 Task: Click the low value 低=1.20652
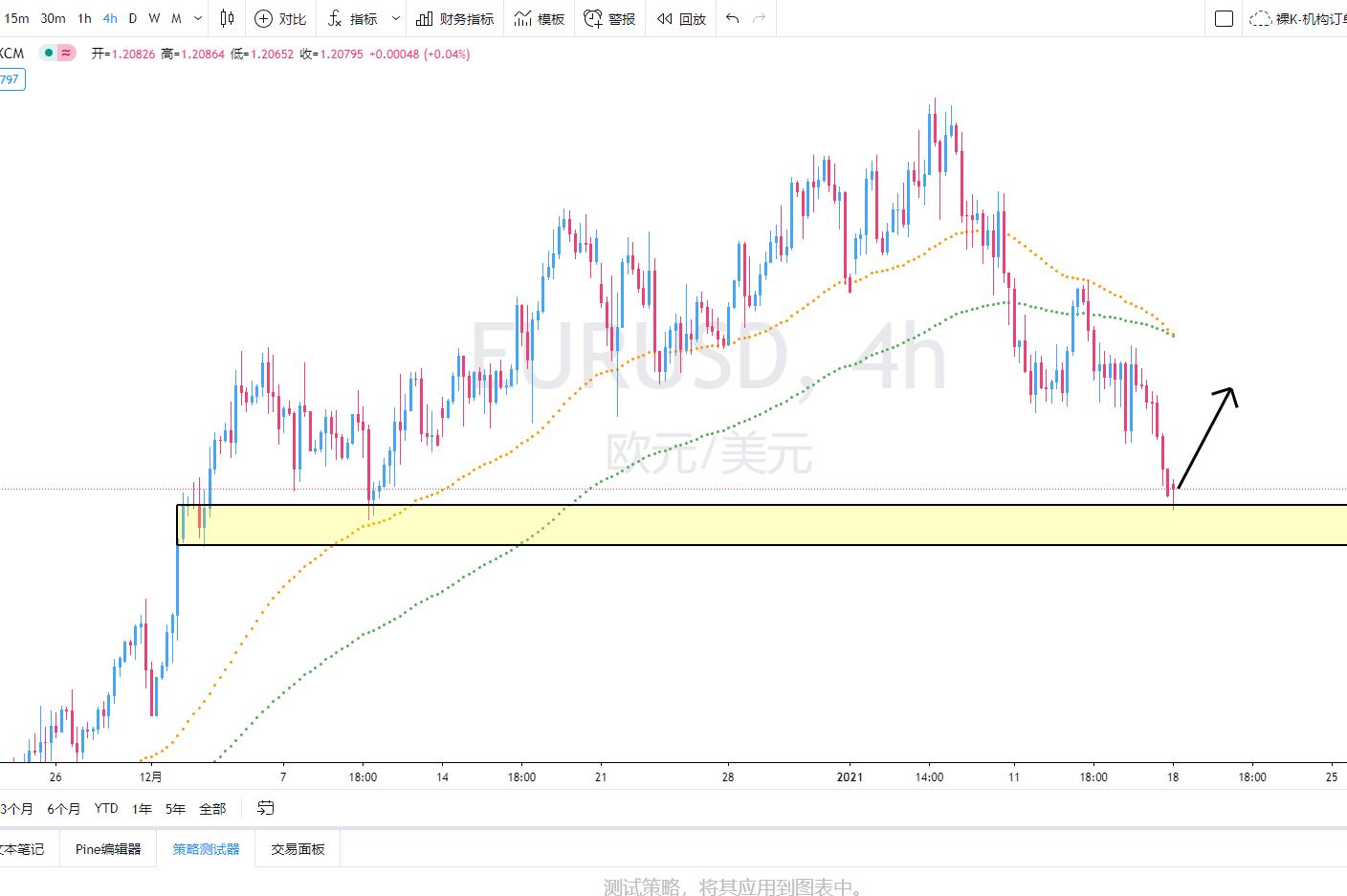coord(262,54)
